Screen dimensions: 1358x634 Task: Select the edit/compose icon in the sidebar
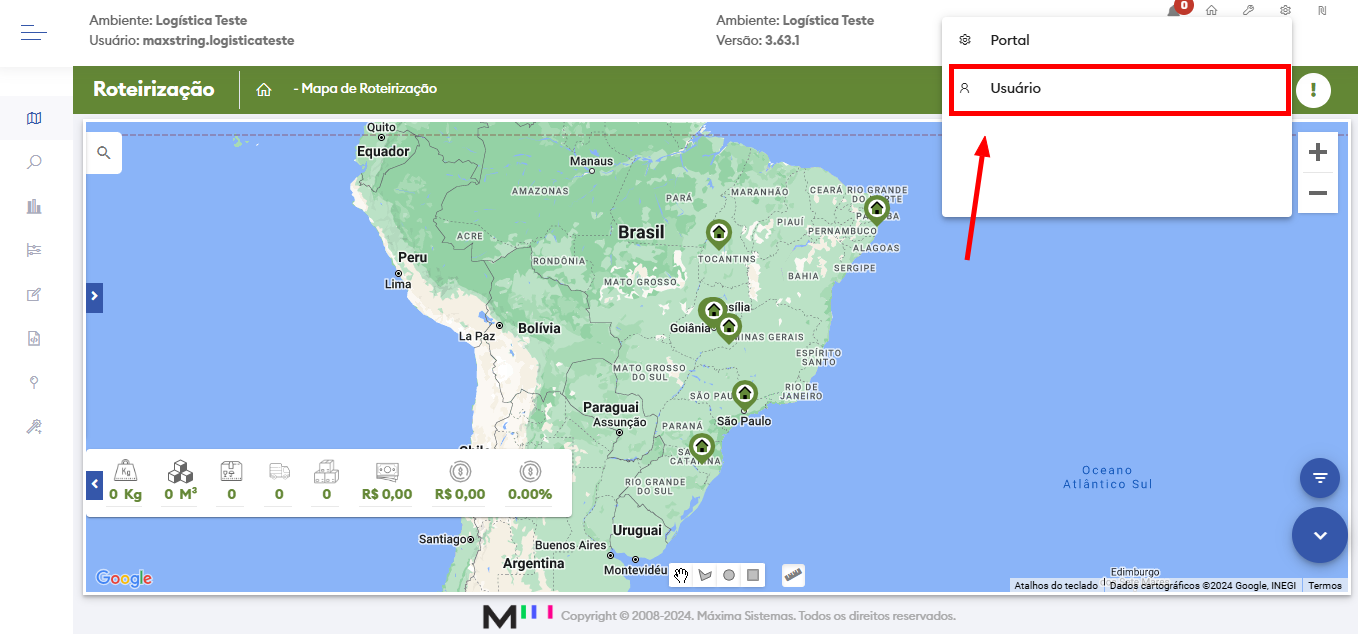pos(33,294)
